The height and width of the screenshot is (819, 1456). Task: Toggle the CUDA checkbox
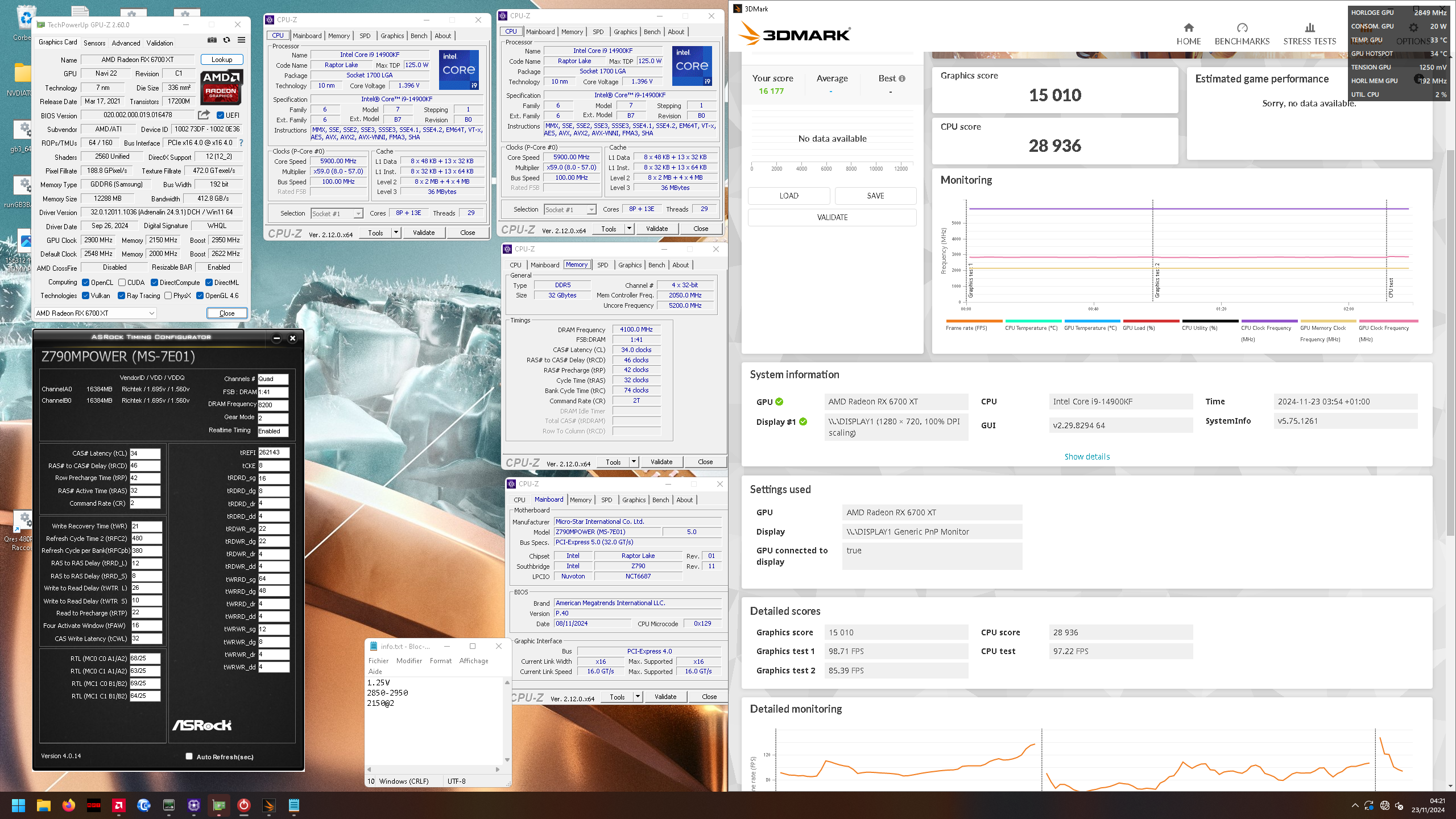pos(122,283)
